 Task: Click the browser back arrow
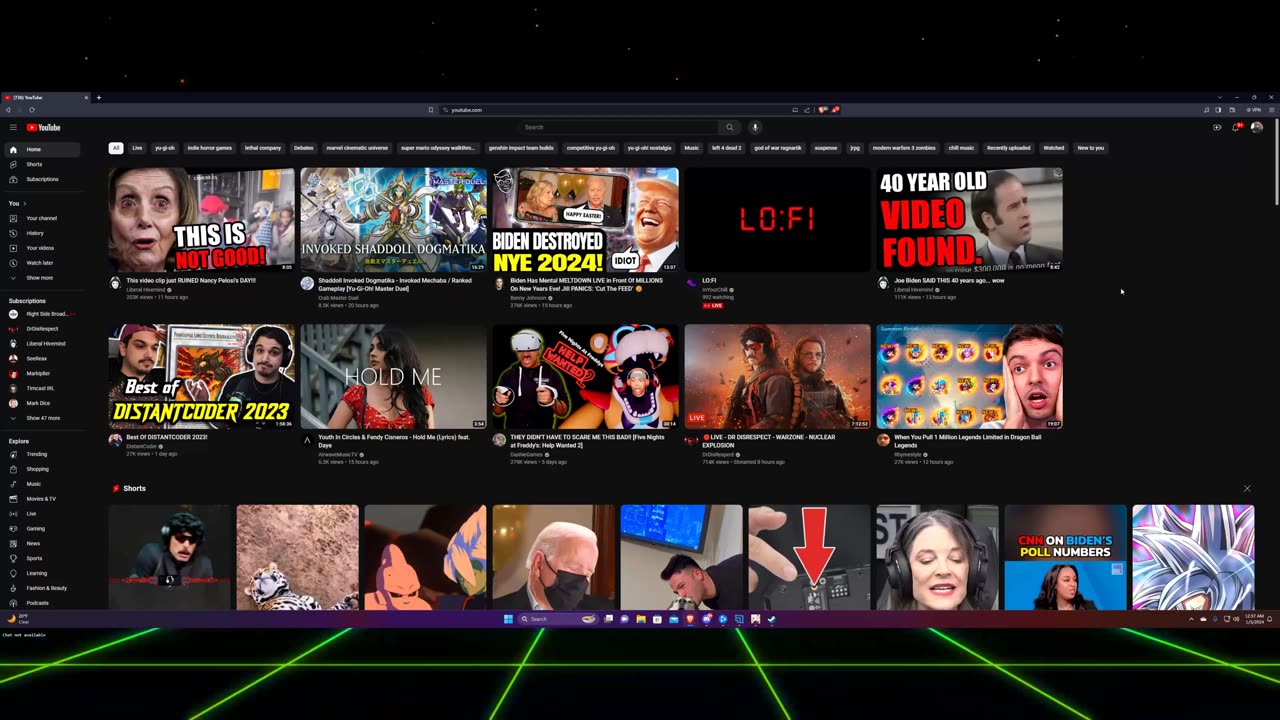8,109
